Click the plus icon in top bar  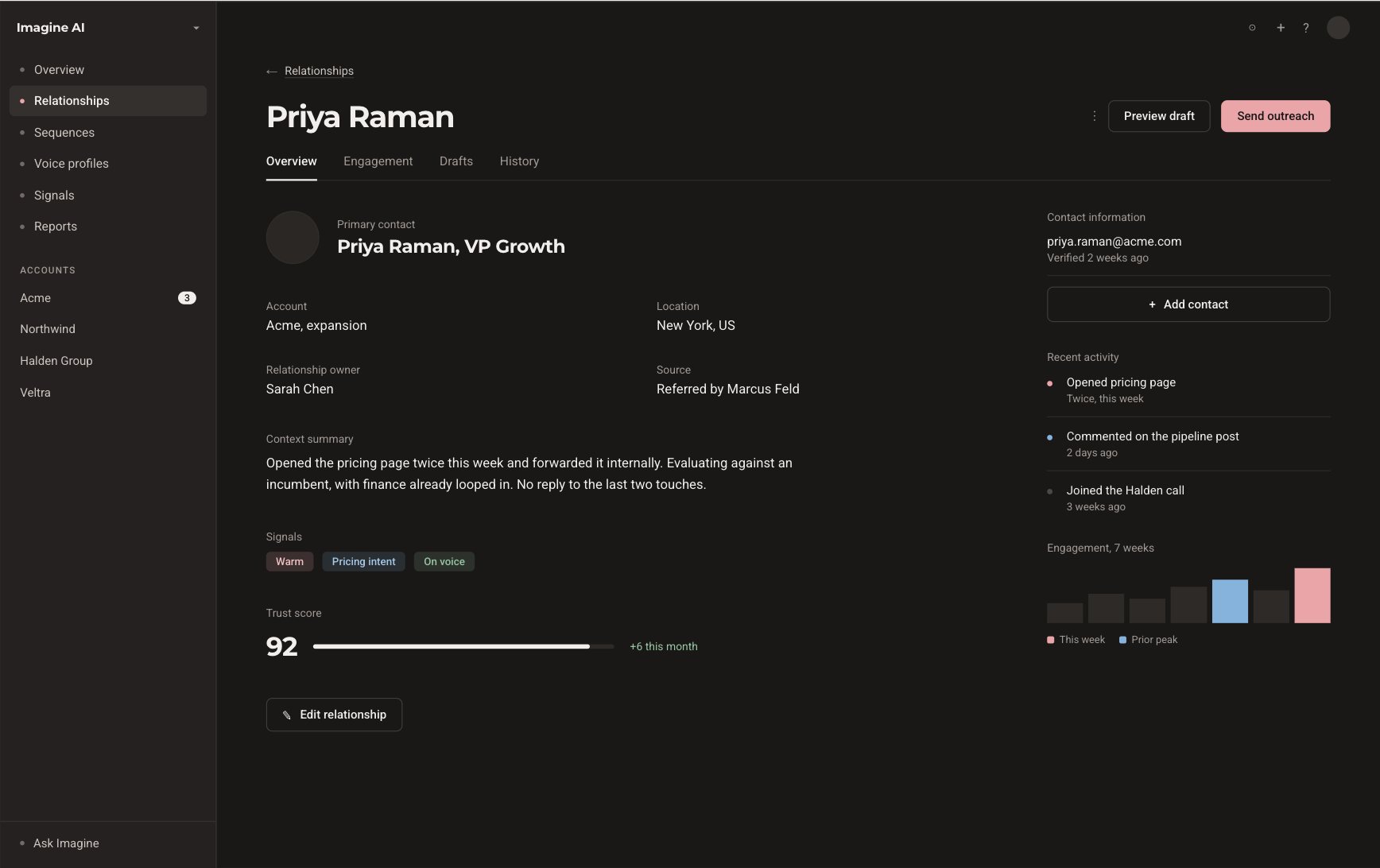(x=1281, y=28)
